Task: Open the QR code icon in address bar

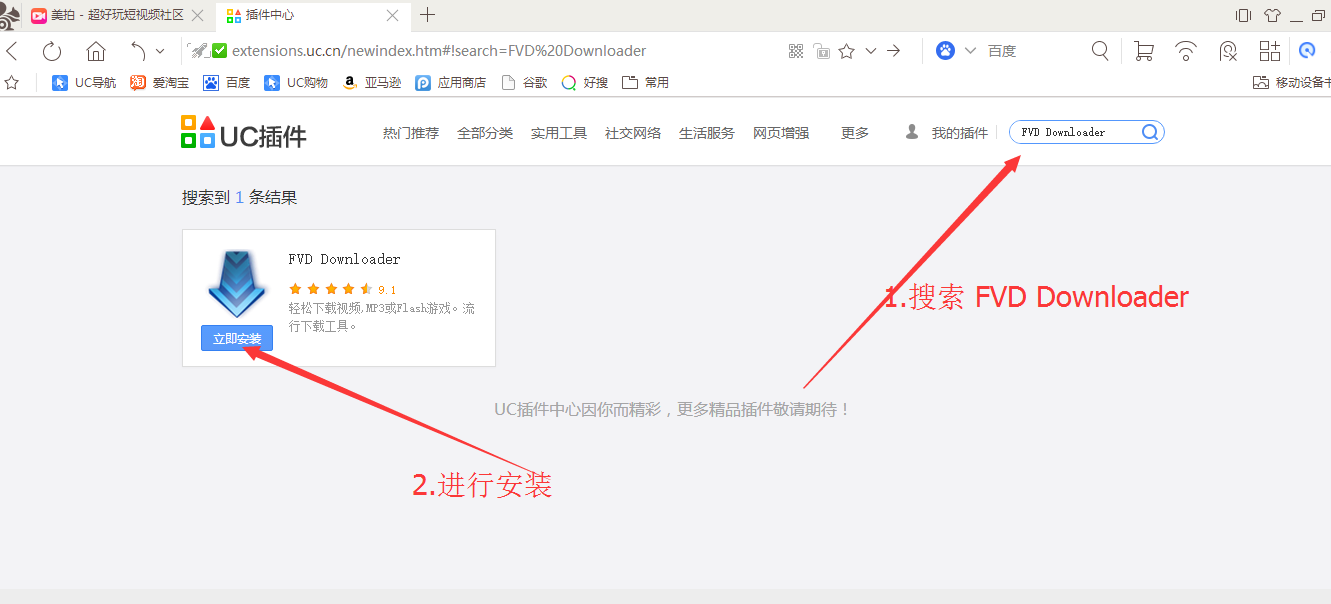Action: tap(796, 51)
